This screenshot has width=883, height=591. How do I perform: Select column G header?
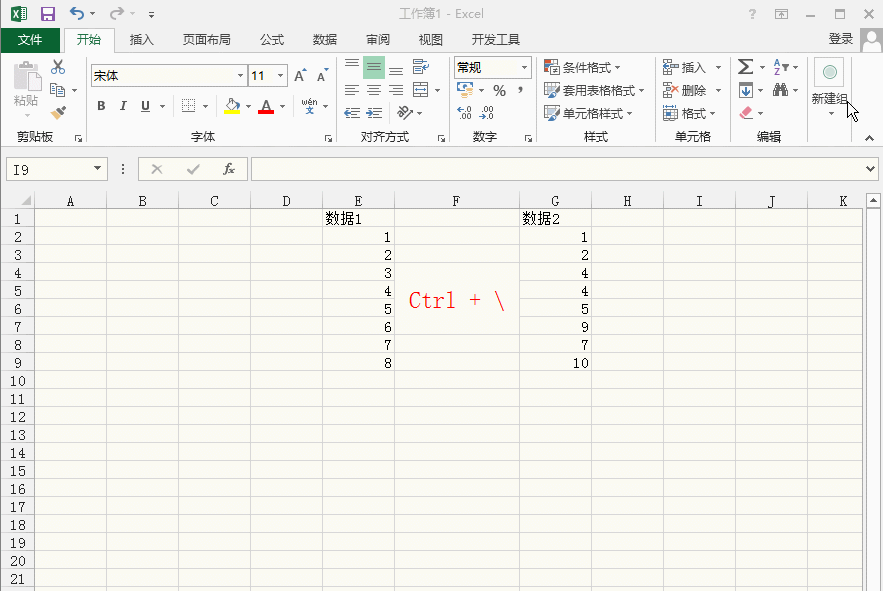coord(555,201)
